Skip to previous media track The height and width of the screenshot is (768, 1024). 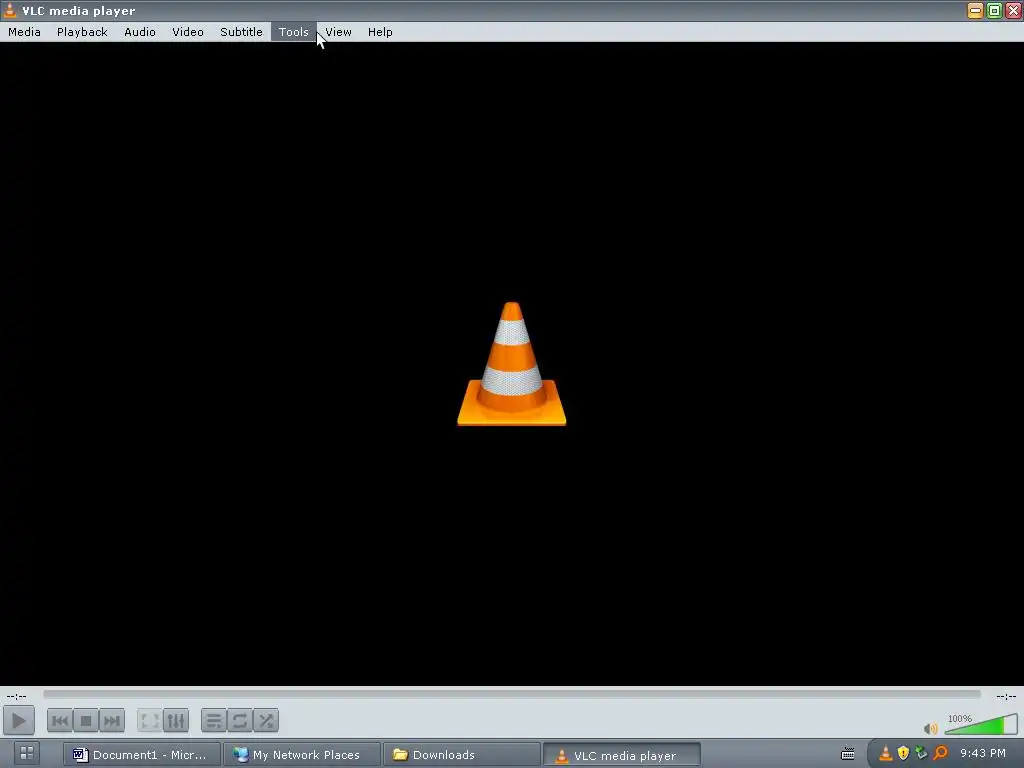59,721
